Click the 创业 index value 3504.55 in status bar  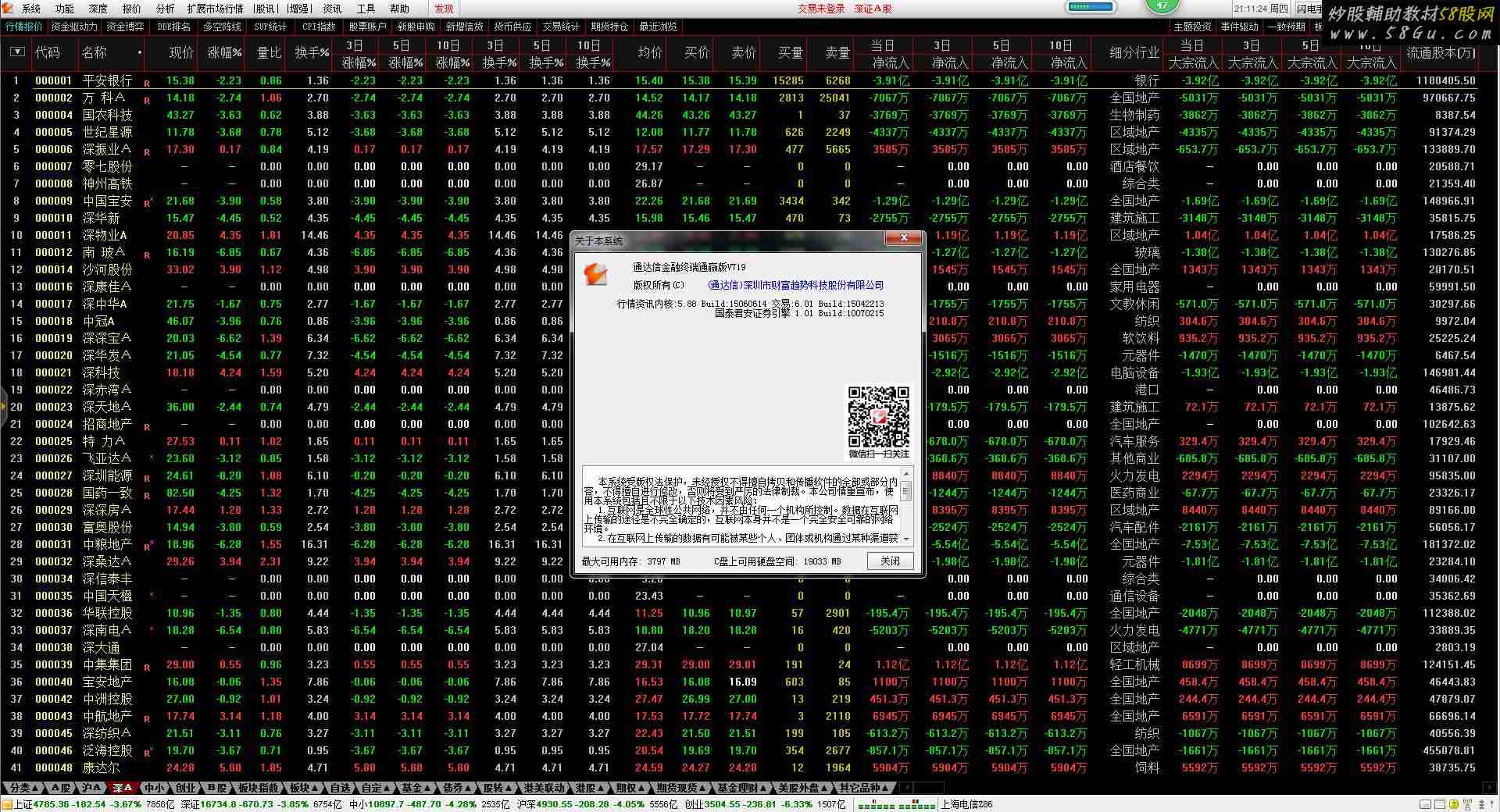coord(723,804)
